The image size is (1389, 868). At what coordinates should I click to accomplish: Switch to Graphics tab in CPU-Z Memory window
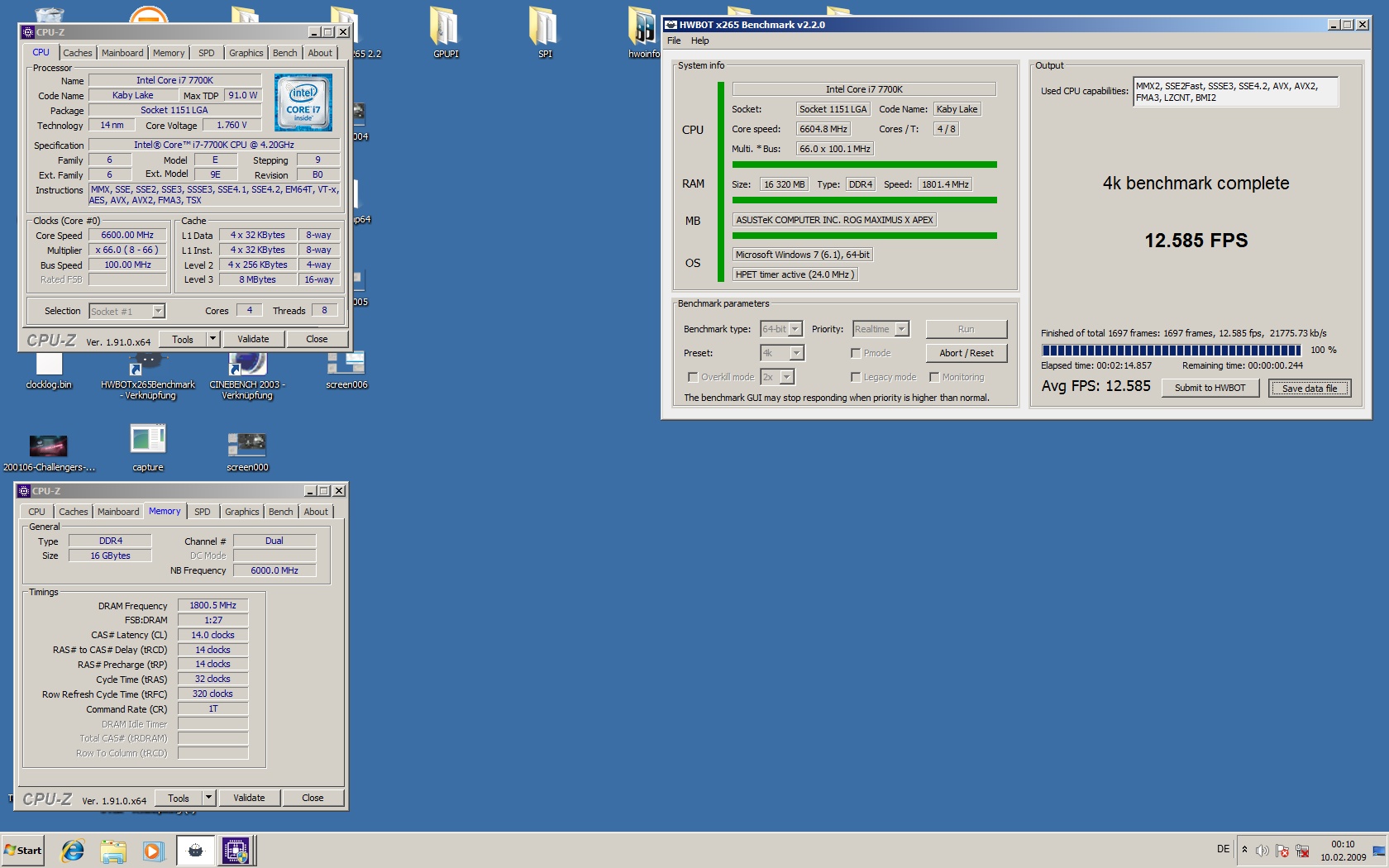(x=242, y=512)
